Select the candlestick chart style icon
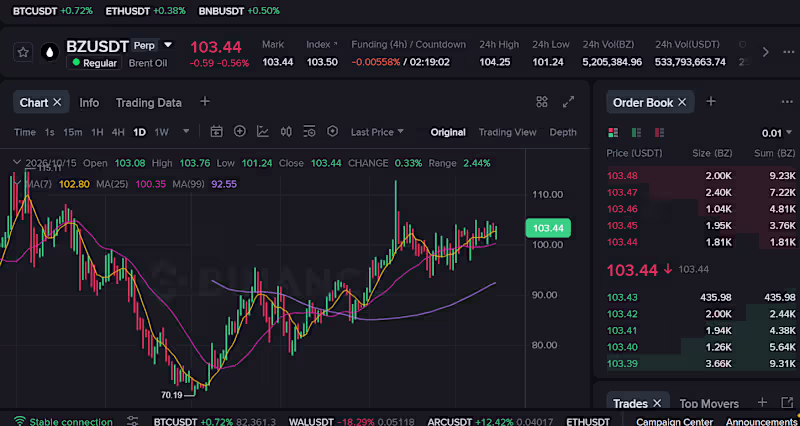Image resolution: width=800 pixels, height=426 pixels. (x=286, y=132)
